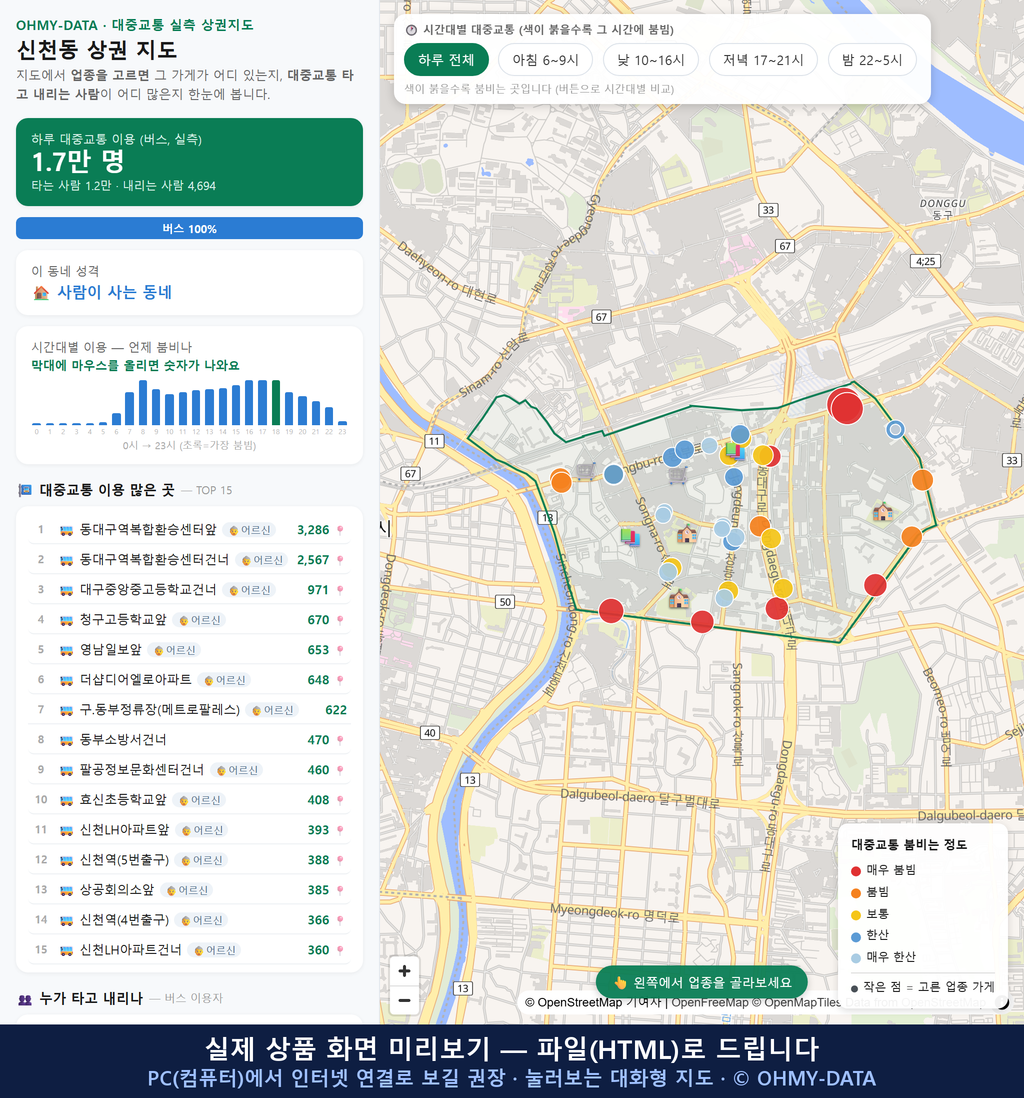1024x1098 pixels.
Task: Click the 408 value for 효신초등학교앞
Action: tap(318, 800)
